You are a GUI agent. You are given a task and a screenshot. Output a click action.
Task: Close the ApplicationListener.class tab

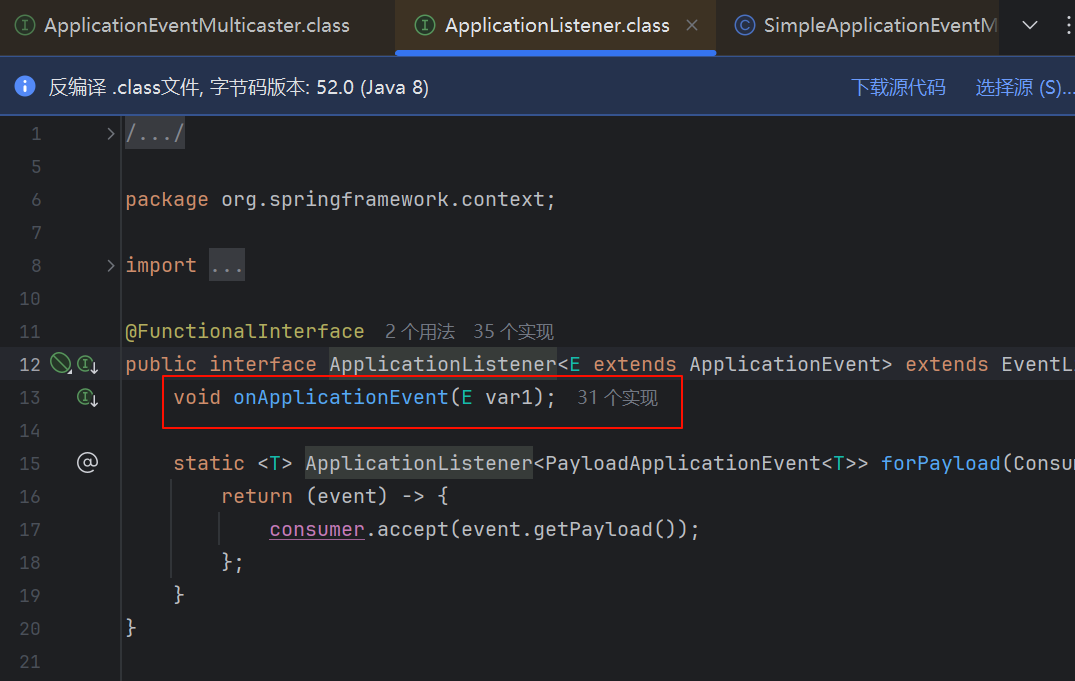[x=692, y=26]
